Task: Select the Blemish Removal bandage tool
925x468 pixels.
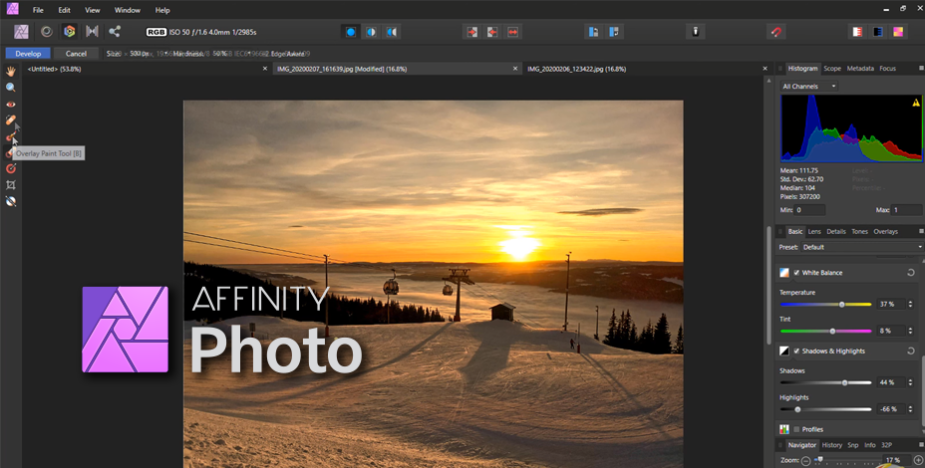Action: point(11,120)
